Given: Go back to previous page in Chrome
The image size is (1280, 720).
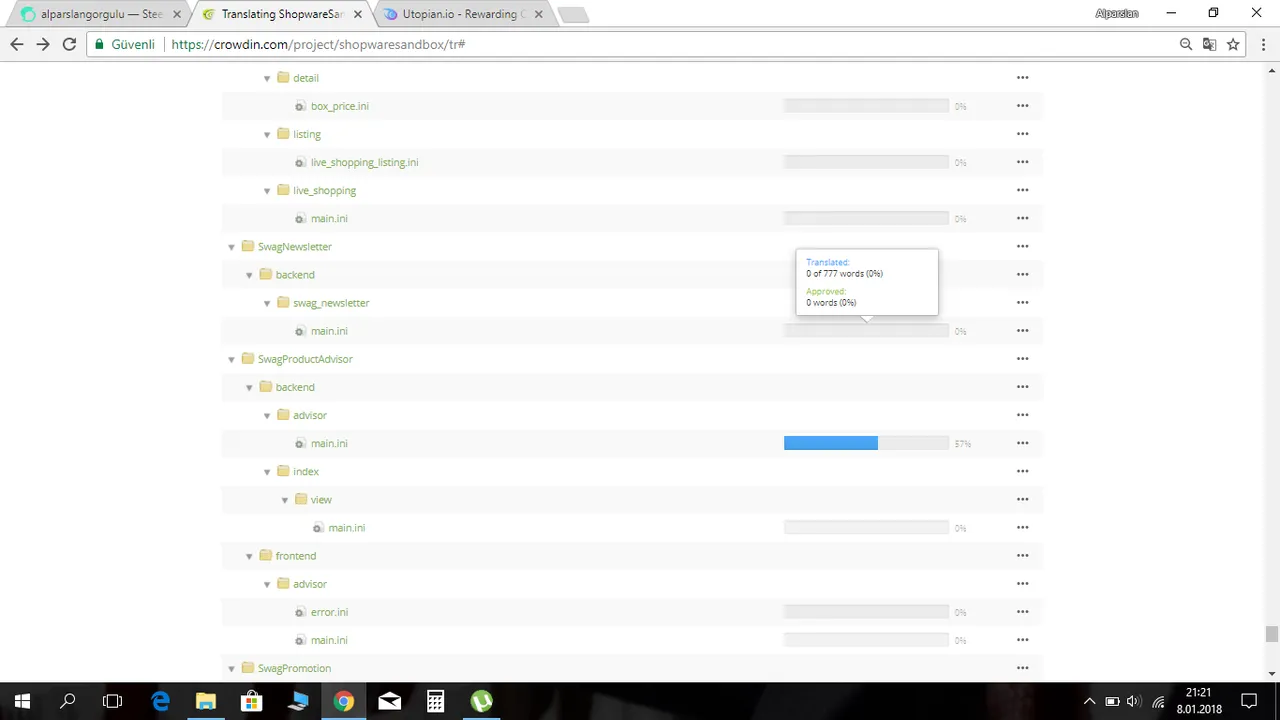Looking at the screenshot, I should [16, 44].
